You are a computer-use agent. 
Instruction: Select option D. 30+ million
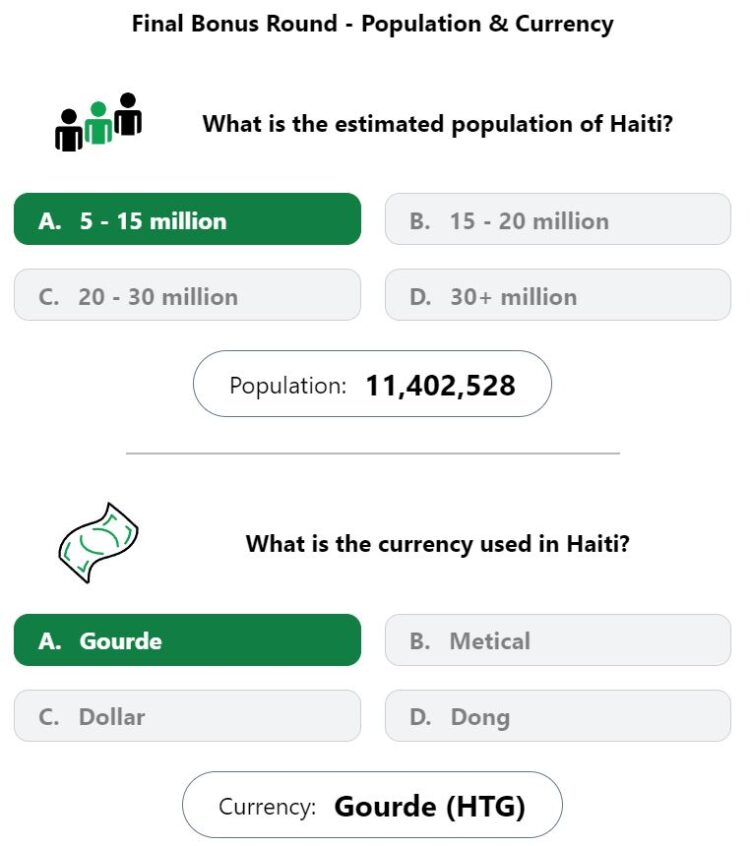point(558,295)
